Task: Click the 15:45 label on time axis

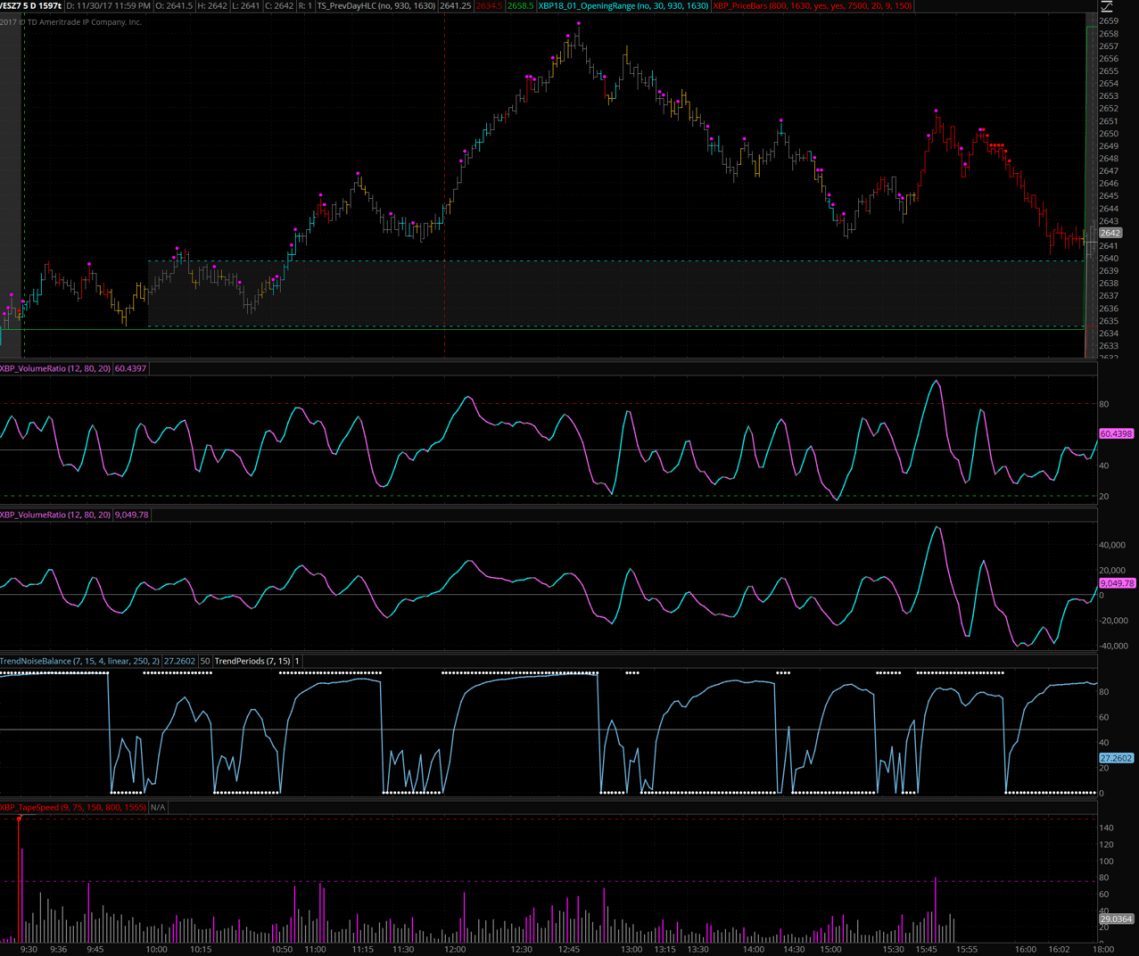Action: point(927,949)
